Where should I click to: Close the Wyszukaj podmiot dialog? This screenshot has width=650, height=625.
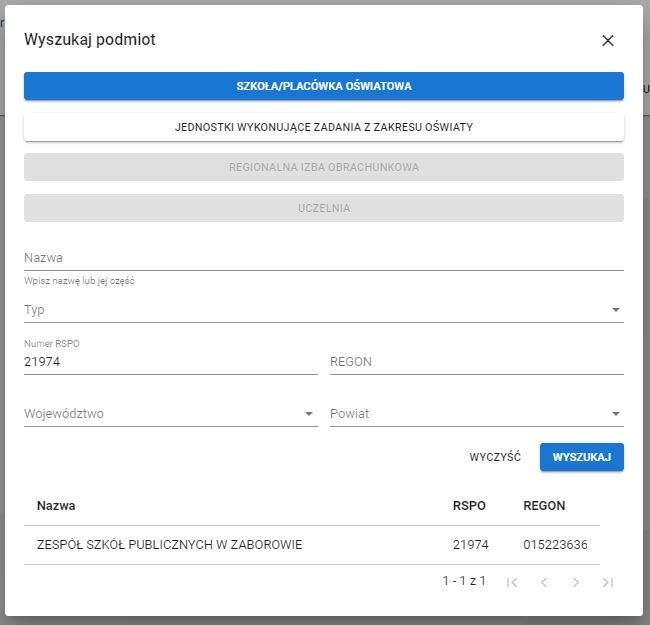(607, 41)
